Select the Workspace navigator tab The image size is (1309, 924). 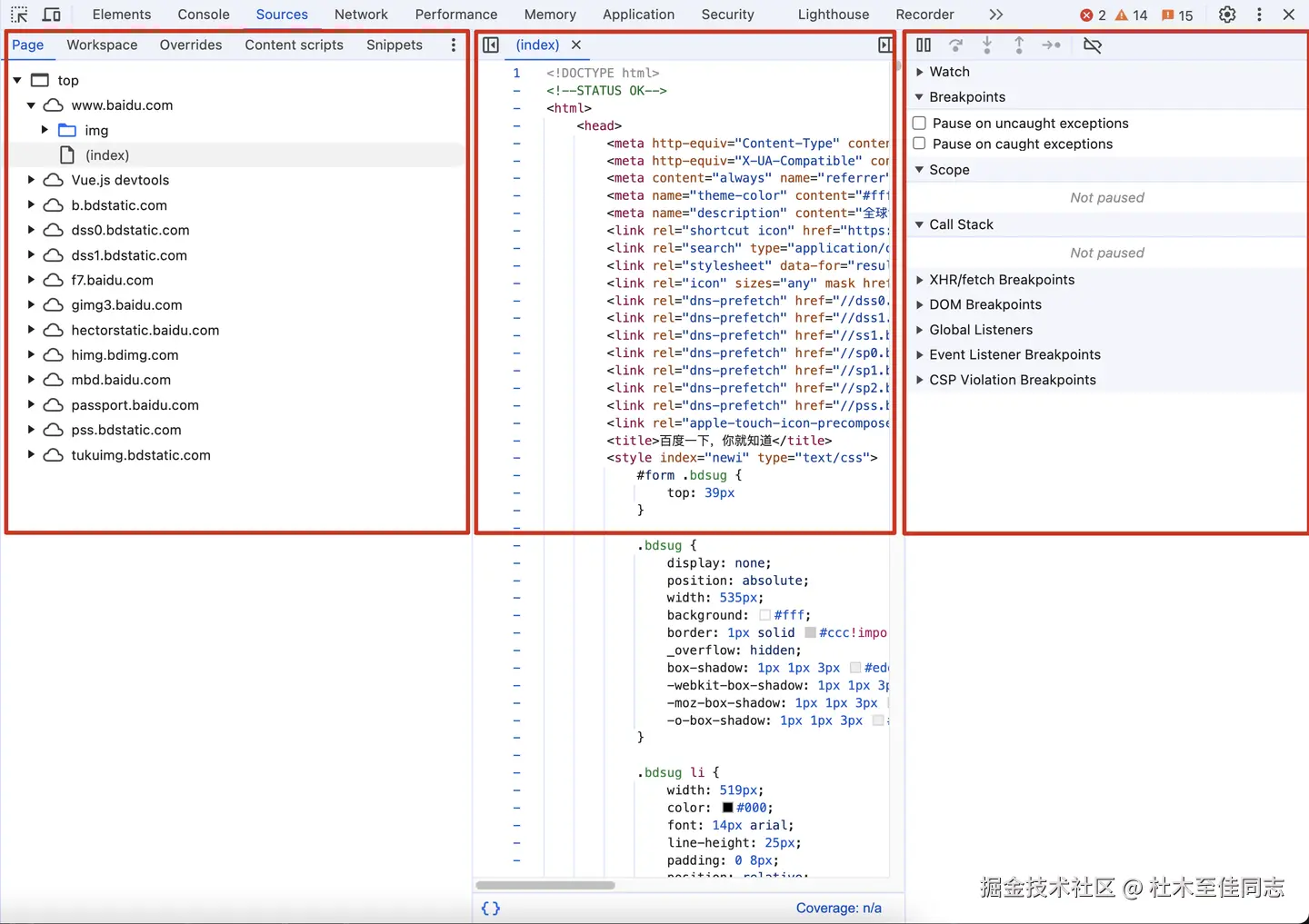tap(102, 45)
